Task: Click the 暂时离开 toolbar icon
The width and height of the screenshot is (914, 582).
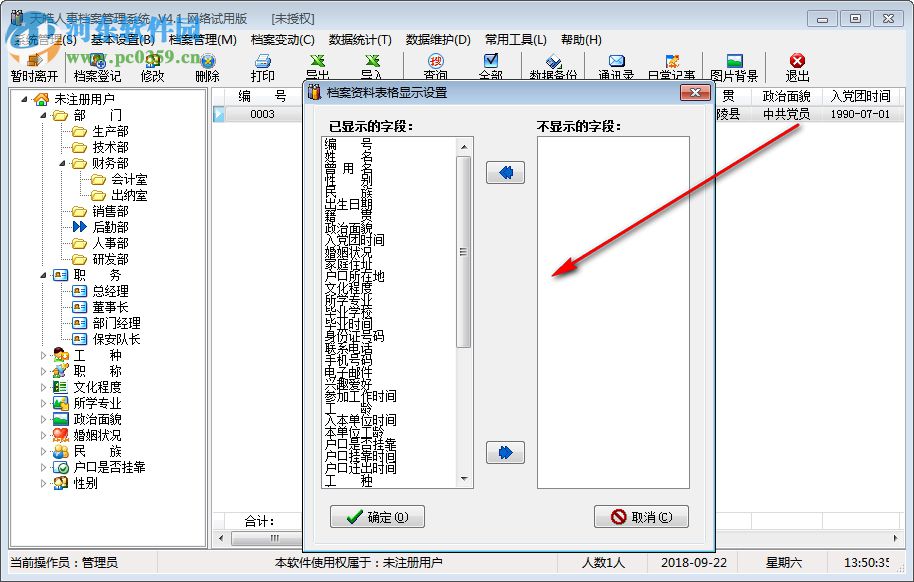Action: tap(34, 67)
